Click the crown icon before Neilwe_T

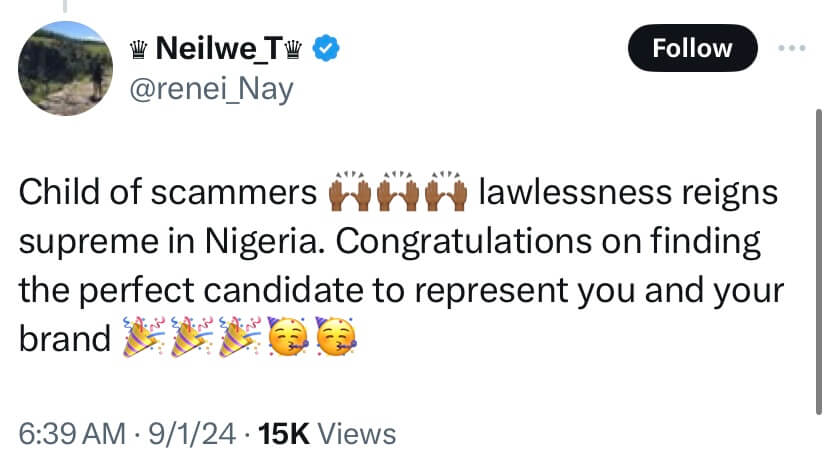pos(138,48)
